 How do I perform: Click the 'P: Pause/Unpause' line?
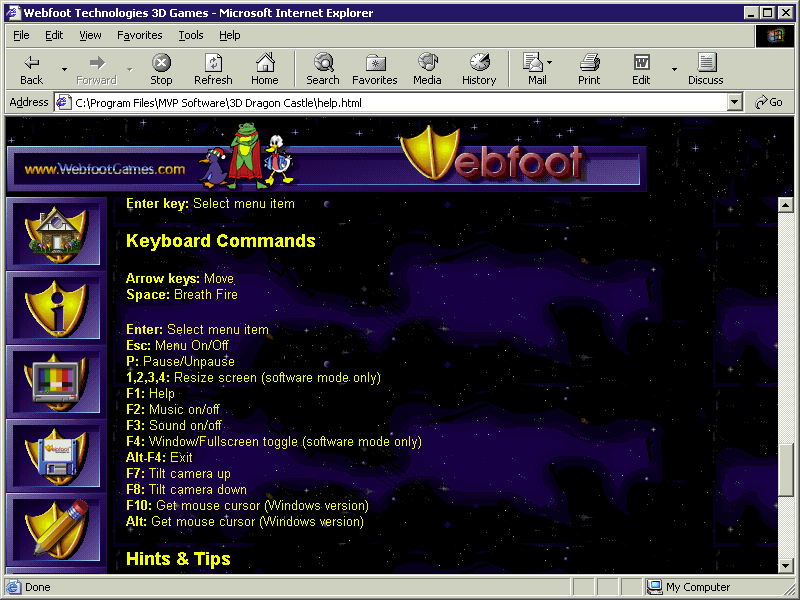click(180, 362)
